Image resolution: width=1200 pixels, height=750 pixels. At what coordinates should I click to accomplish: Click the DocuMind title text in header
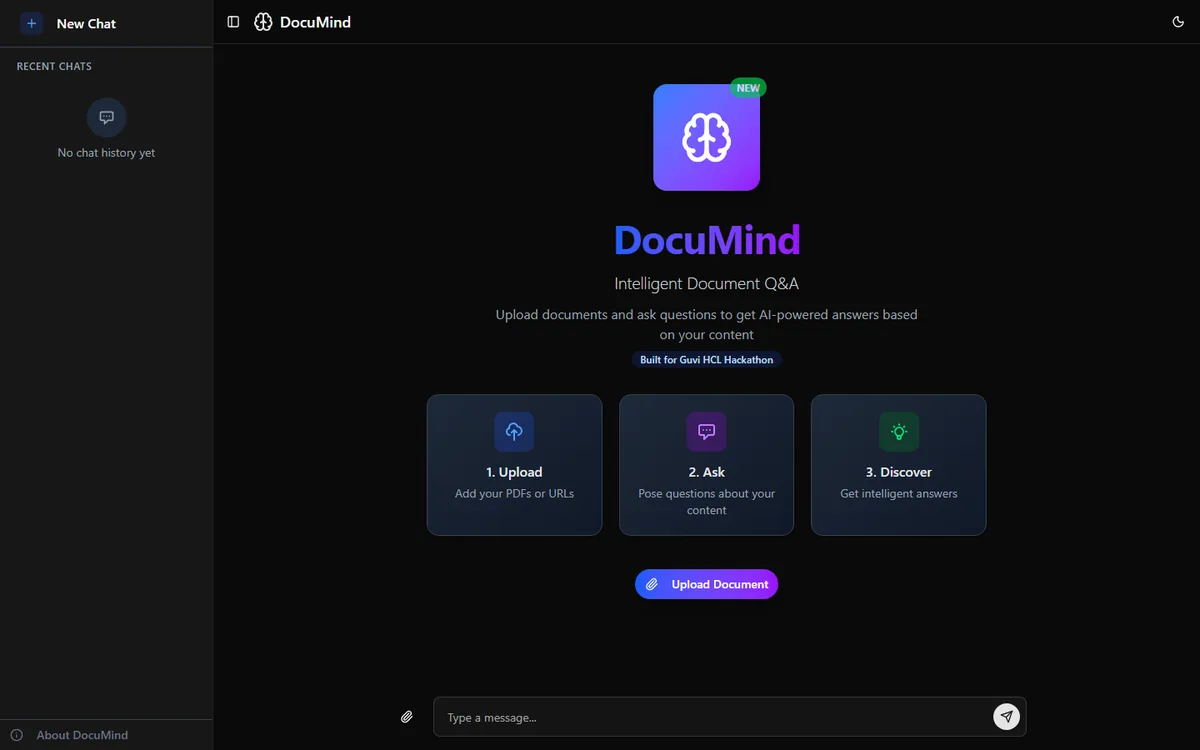[315, 22]
